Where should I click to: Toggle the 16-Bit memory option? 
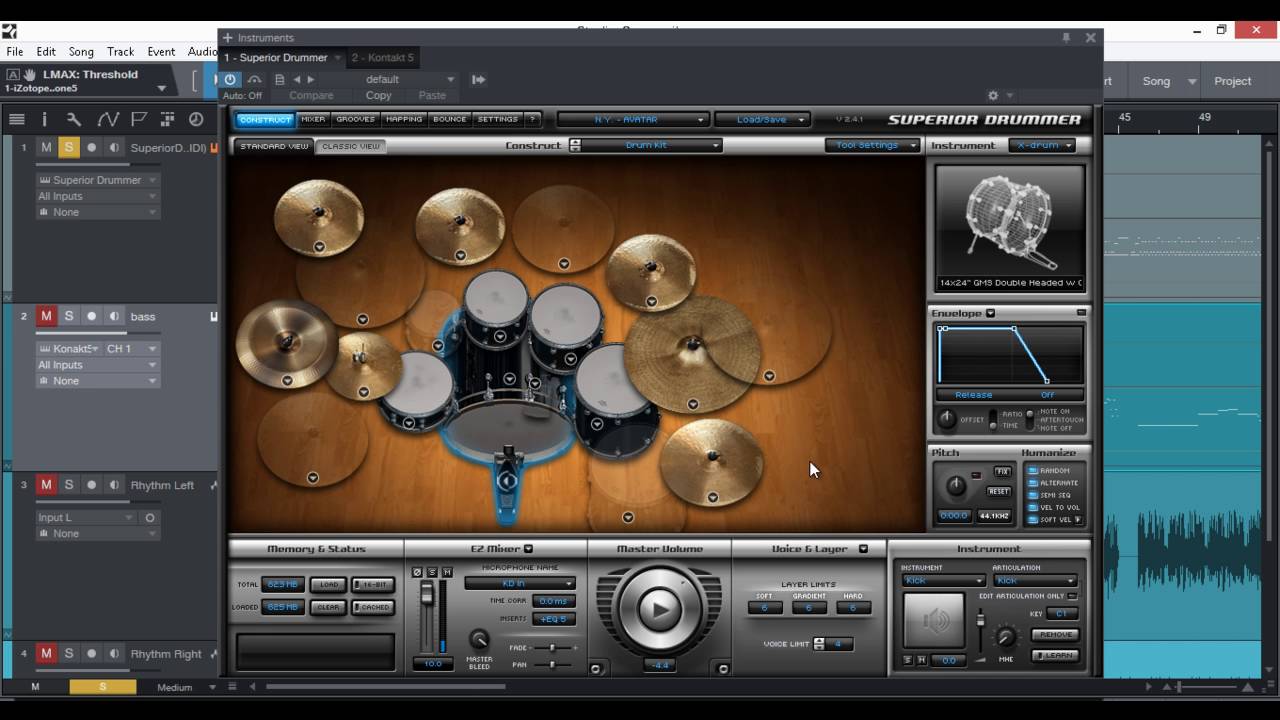pyautogui.click(x=373, y=585)
